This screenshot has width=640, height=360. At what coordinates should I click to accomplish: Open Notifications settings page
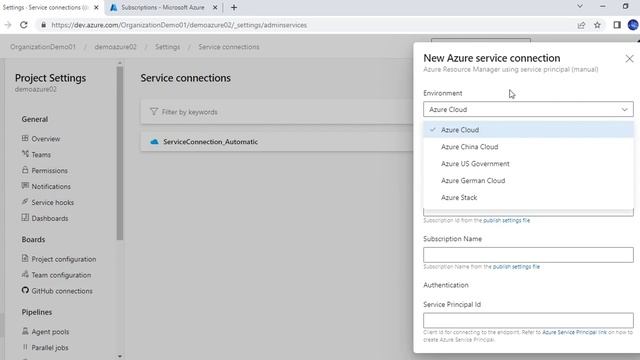pyautogui.click(x=51, y=187)
